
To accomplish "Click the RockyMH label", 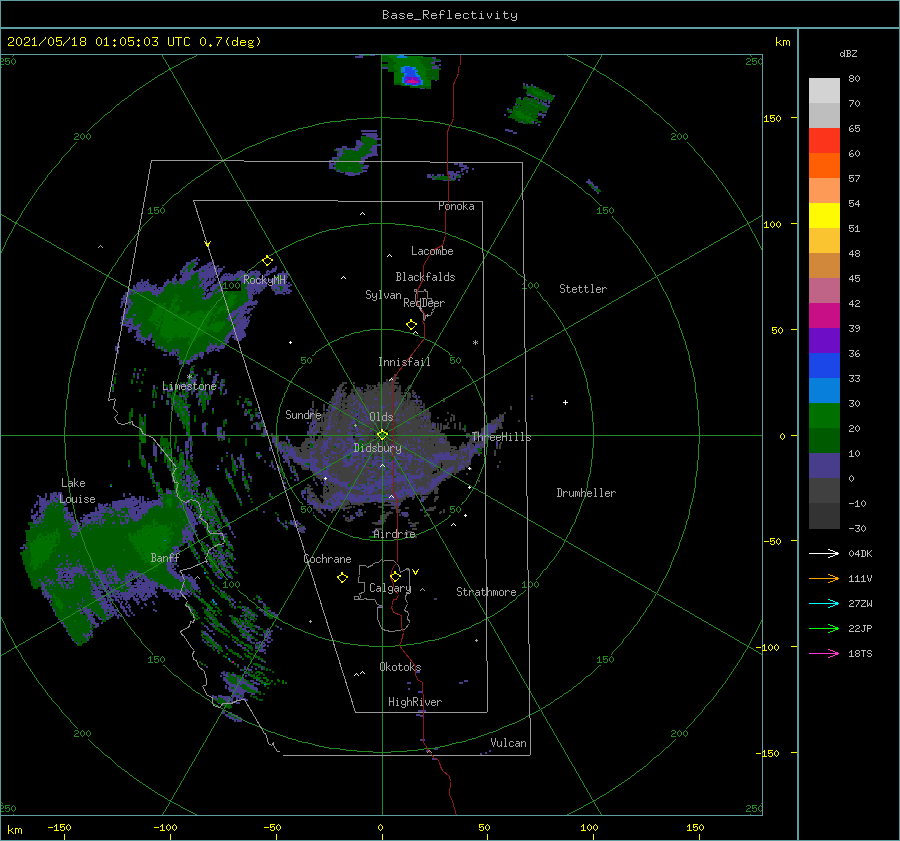I will tap(264, 280).
